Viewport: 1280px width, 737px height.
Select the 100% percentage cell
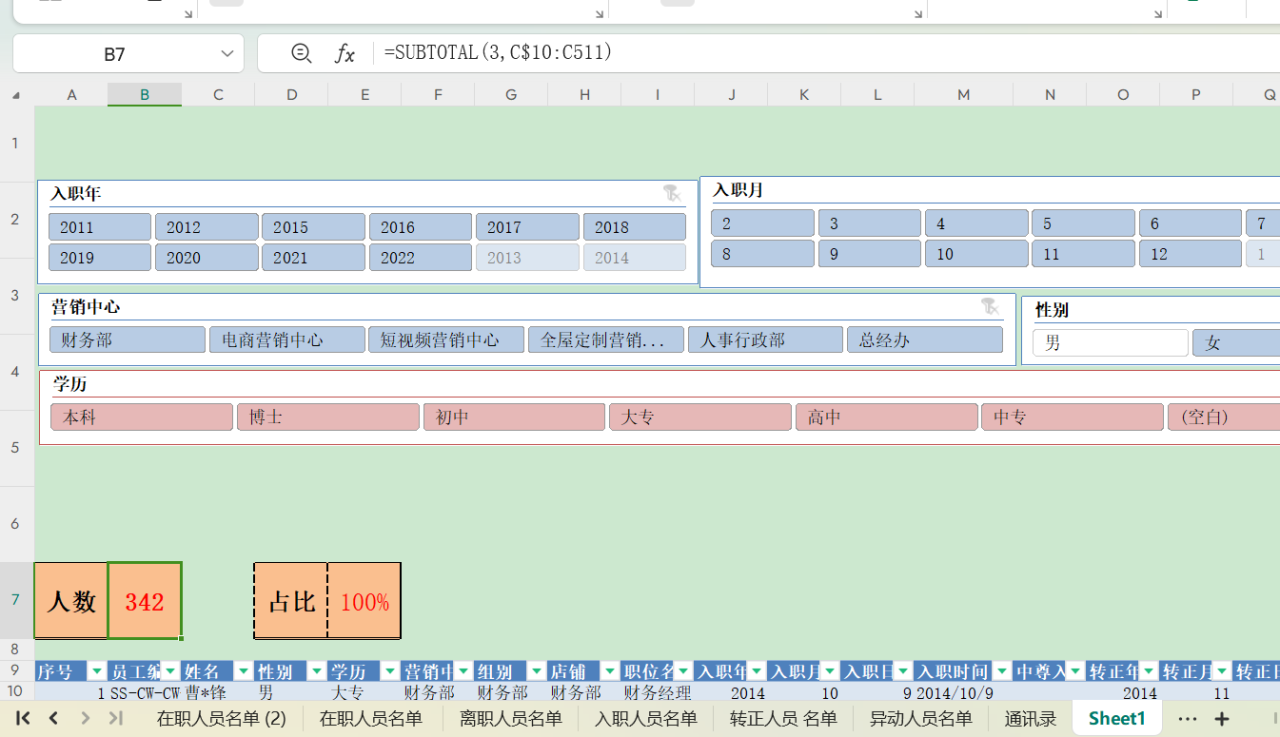pyautogui.click(x=364, y=601)
